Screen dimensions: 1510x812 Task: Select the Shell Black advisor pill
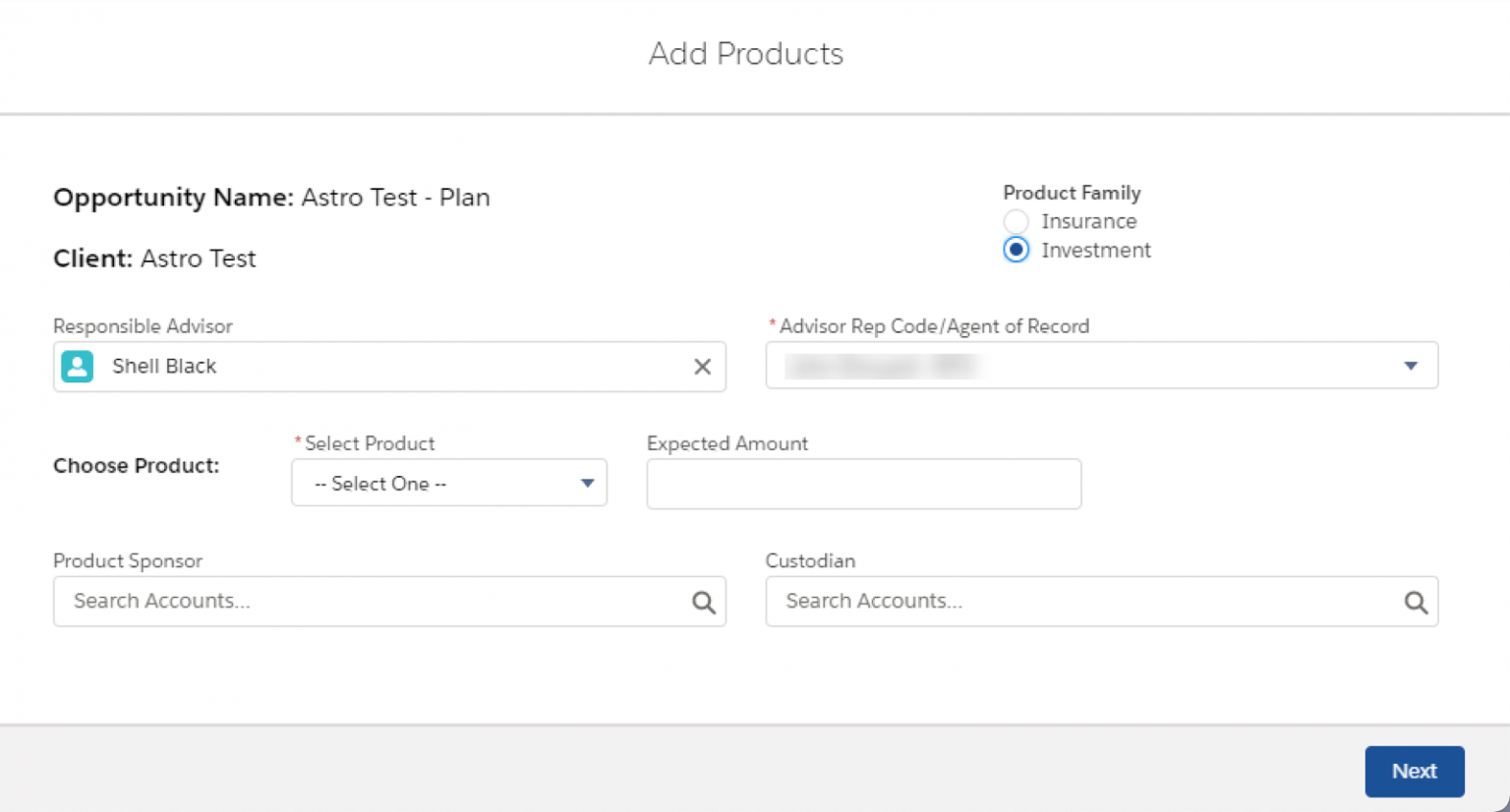coord(164,366)
